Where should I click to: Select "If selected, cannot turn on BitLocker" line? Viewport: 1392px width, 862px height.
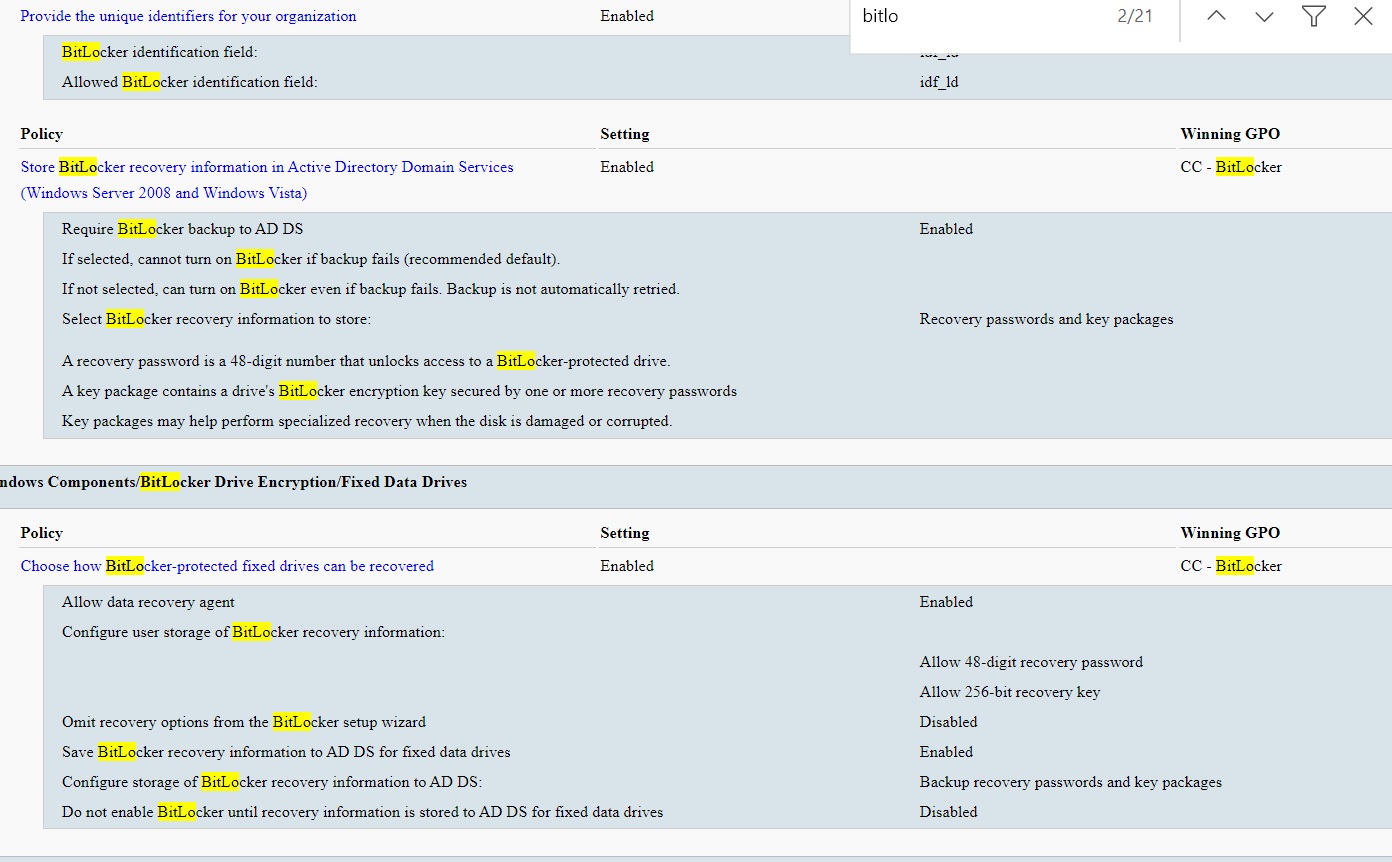(x=311, y=259)
